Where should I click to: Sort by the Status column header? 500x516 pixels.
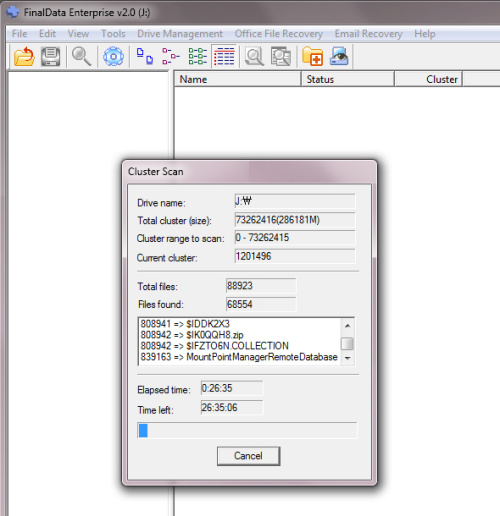click(348, 79)
